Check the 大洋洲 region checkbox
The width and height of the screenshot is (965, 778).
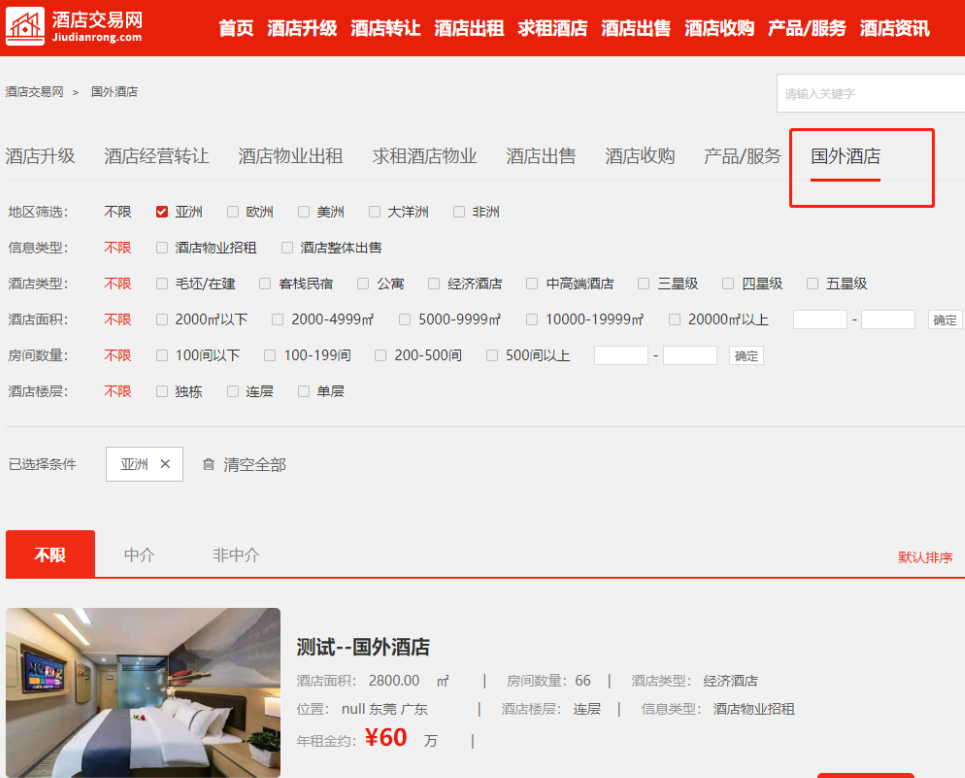click(x=374, y=212)
